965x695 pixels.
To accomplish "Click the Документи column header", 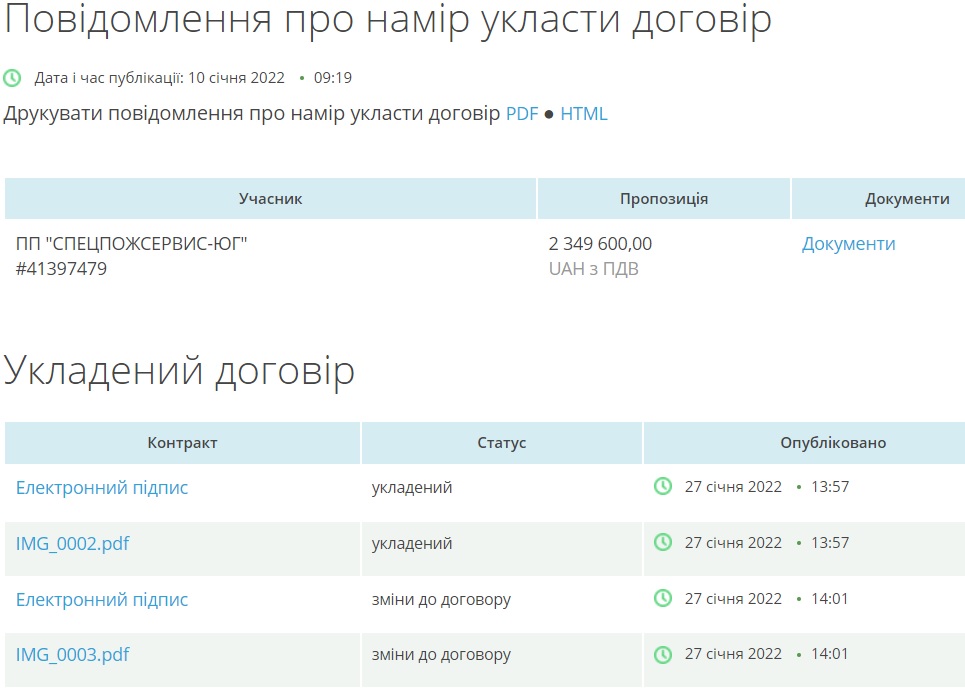I will 906,199.
